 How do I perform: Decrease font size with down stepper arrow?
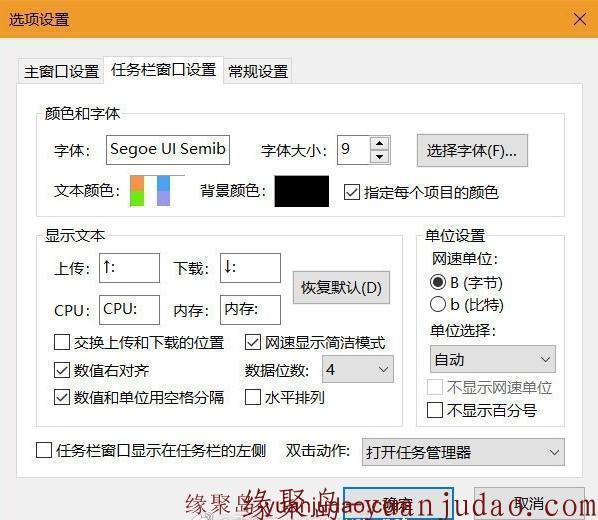[379, 156]
